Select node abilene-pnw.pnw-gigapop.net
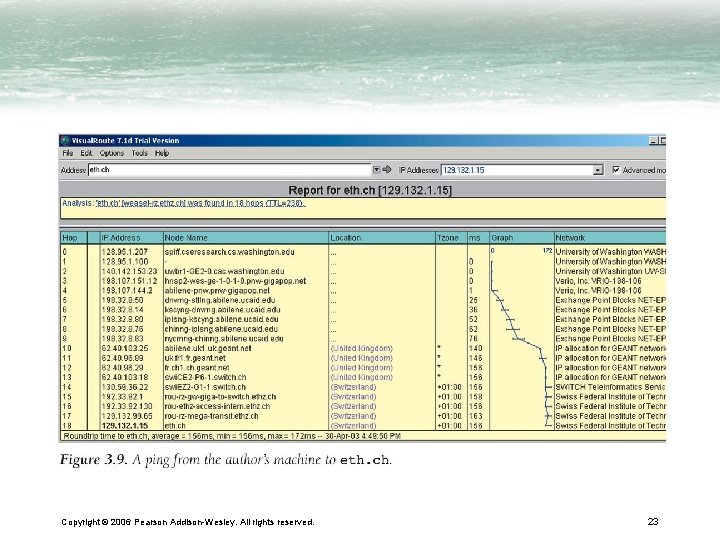The image size is (720, 540). (x=217, y=291)
